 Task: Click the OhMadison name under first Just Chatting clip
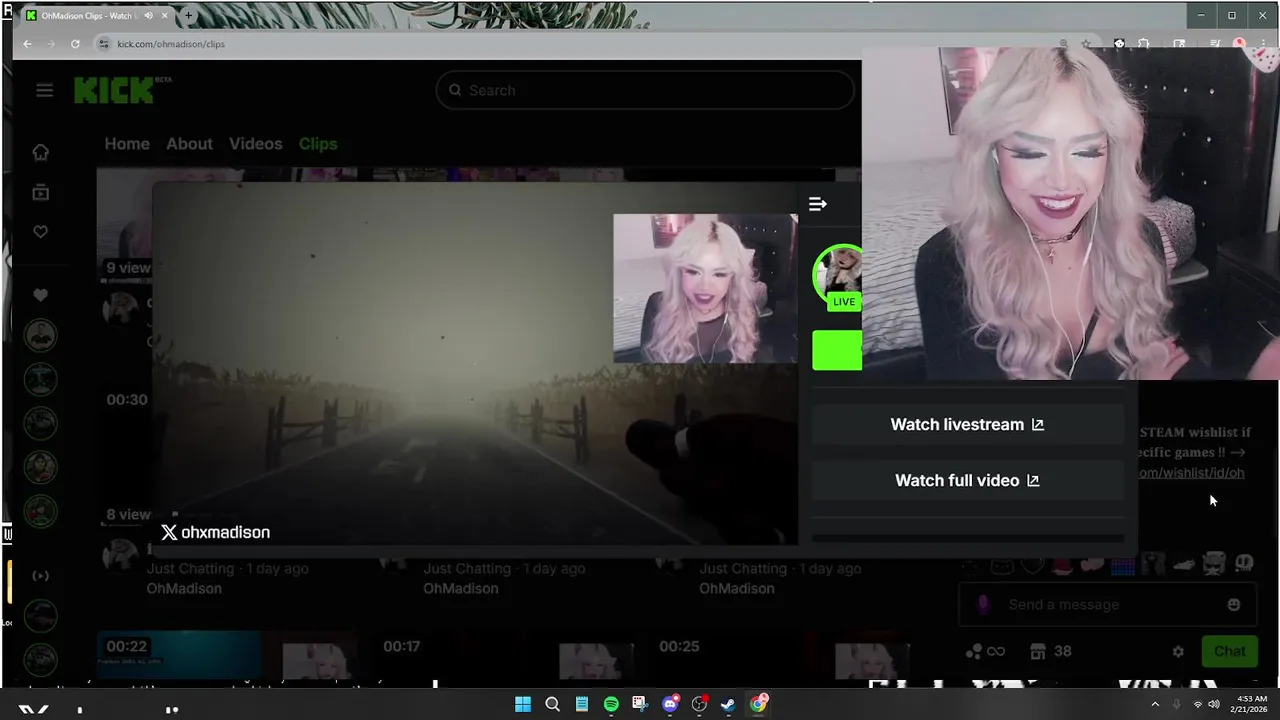point(184,588)
